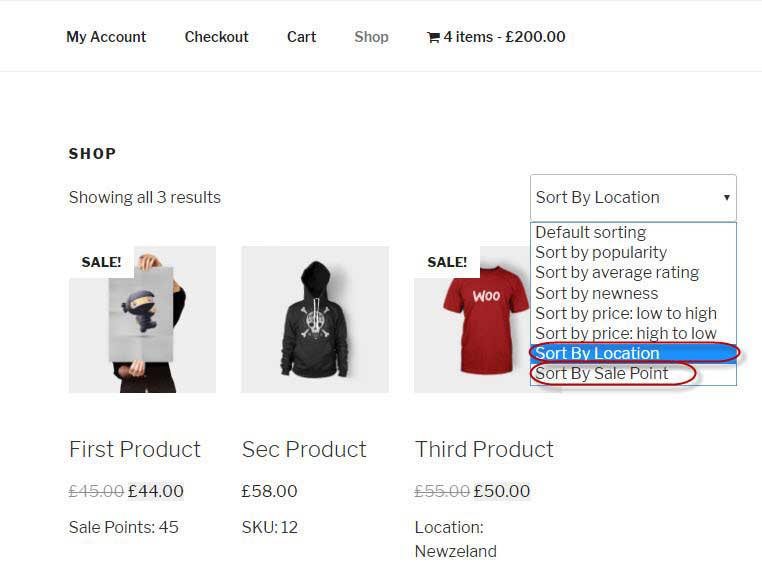Select the Shop navigation link
The width and height of the screenshot is (762, 568).
(371, 37)
